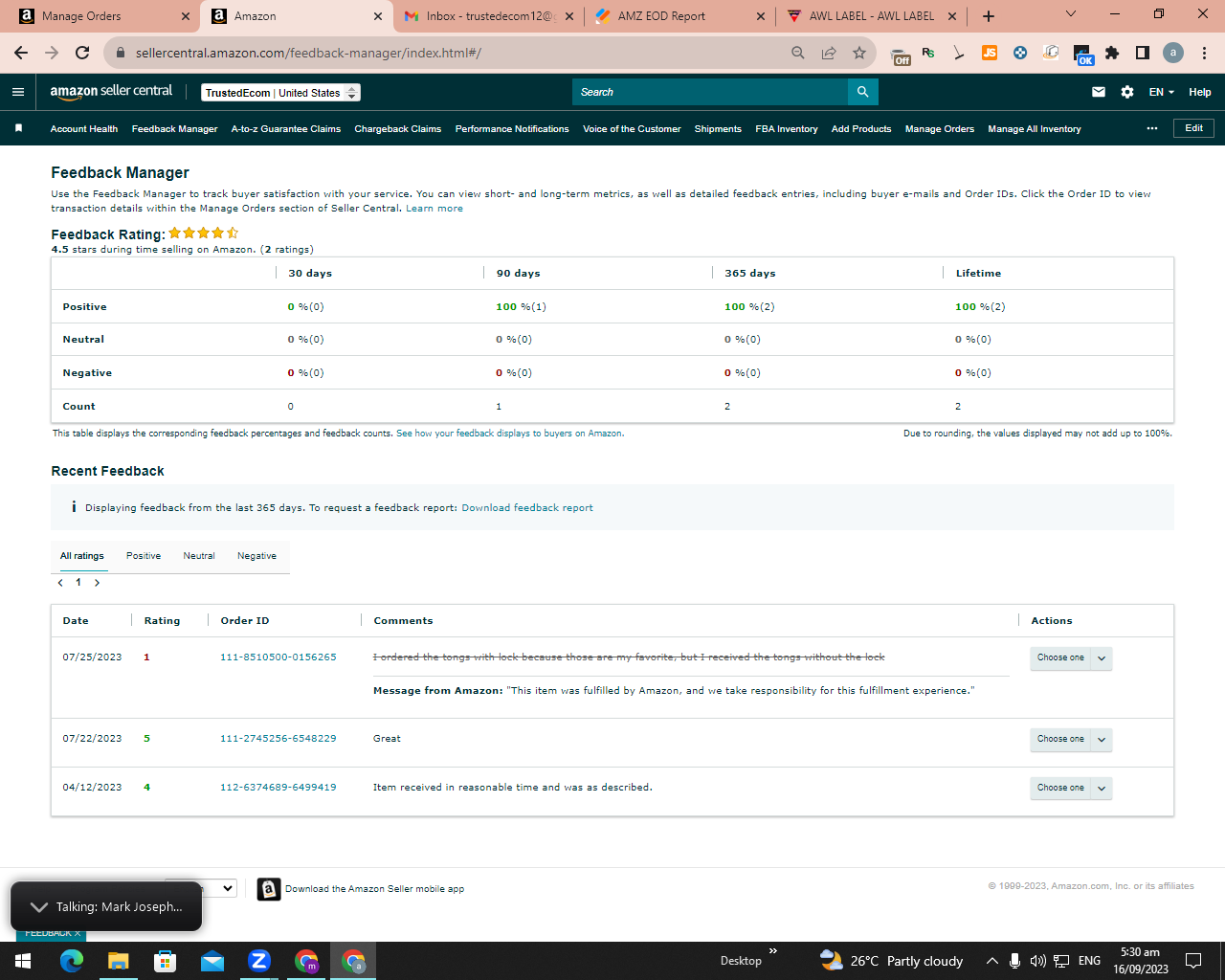Show hidden system tray icons
Viewport: 1225px width, 980px height.
tap(992, 961)
